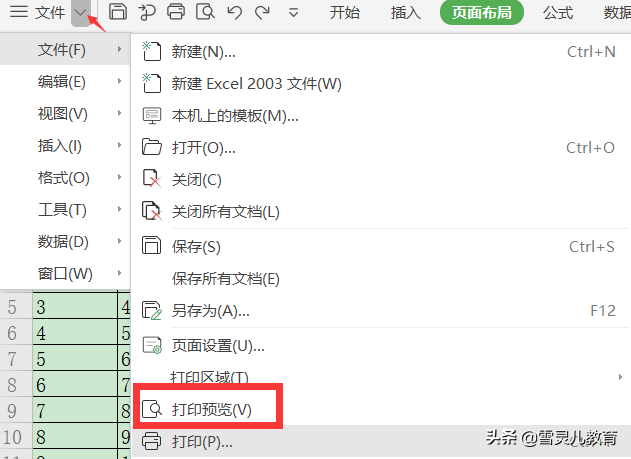Choose 新建 Excel 2003 文件(W)
The image size is (631, 459).
(x=380, y=84)
